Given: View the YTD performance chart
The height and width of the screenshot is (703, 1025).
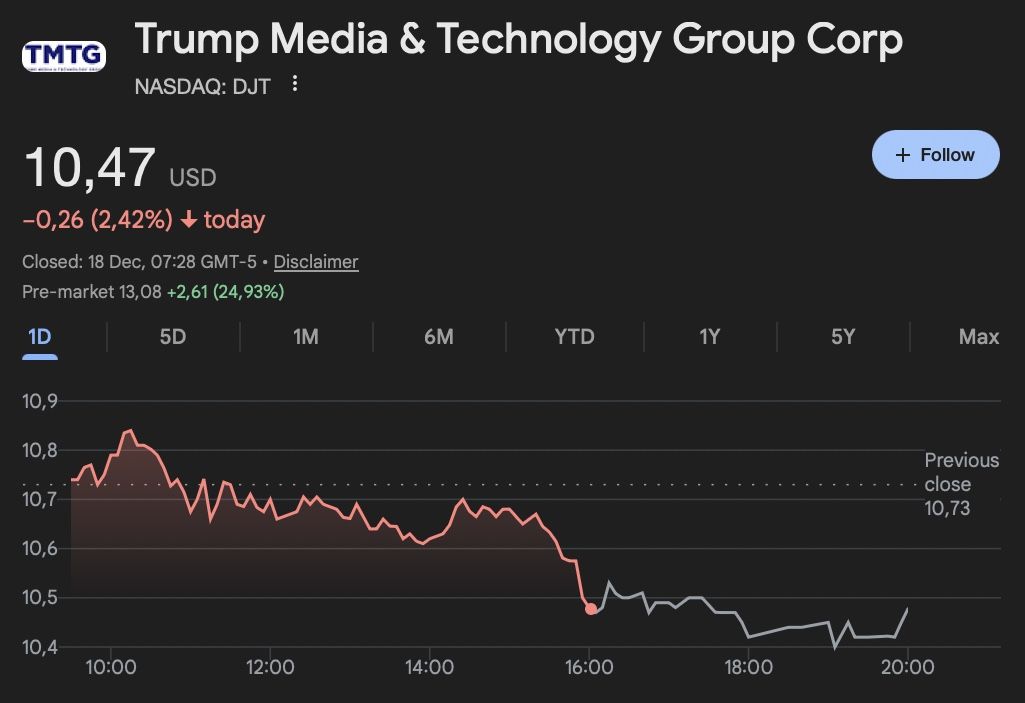Looking at the screenshot, I should (573, 337).
